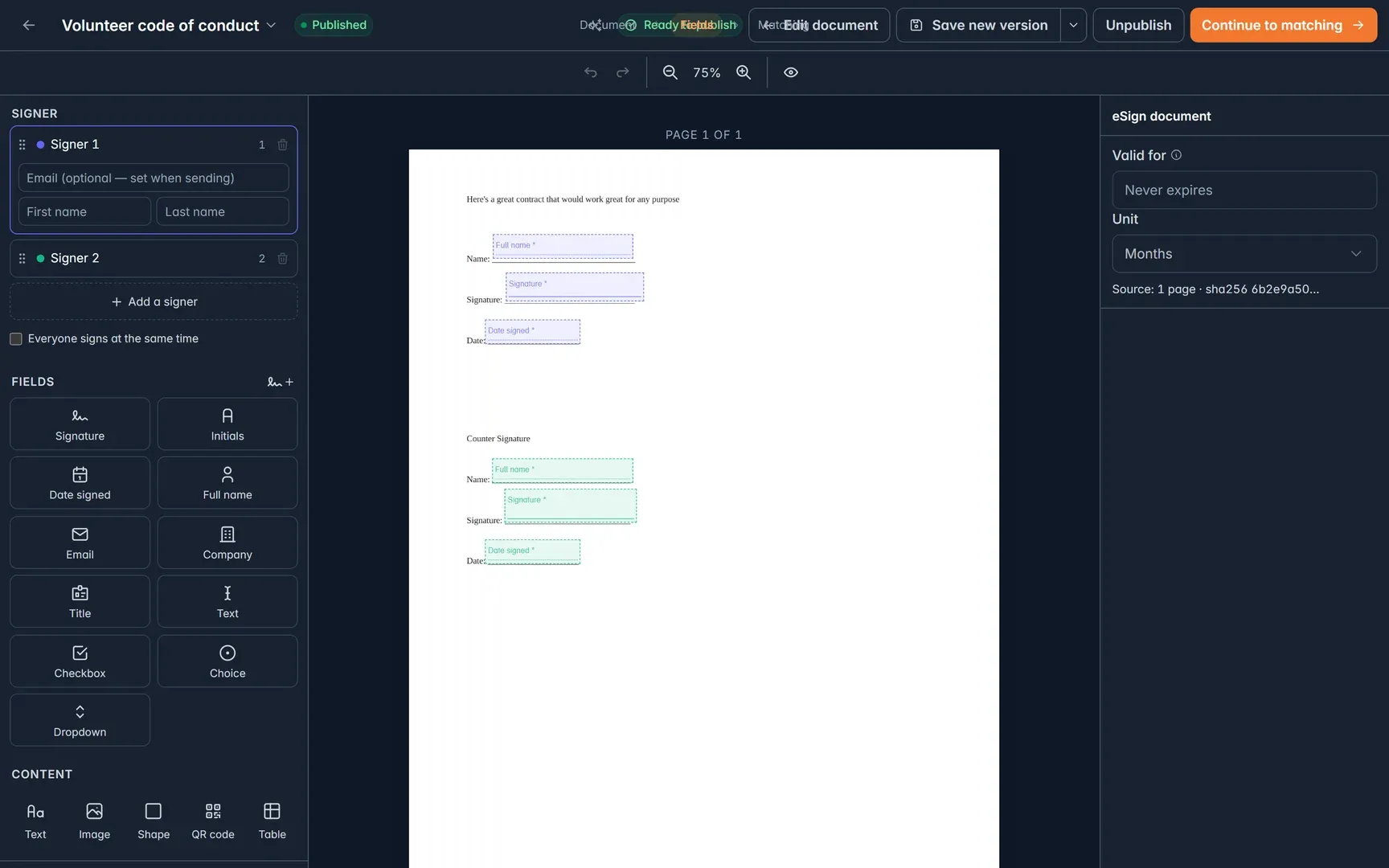Select the Checkbox field tool

[80, 661]
